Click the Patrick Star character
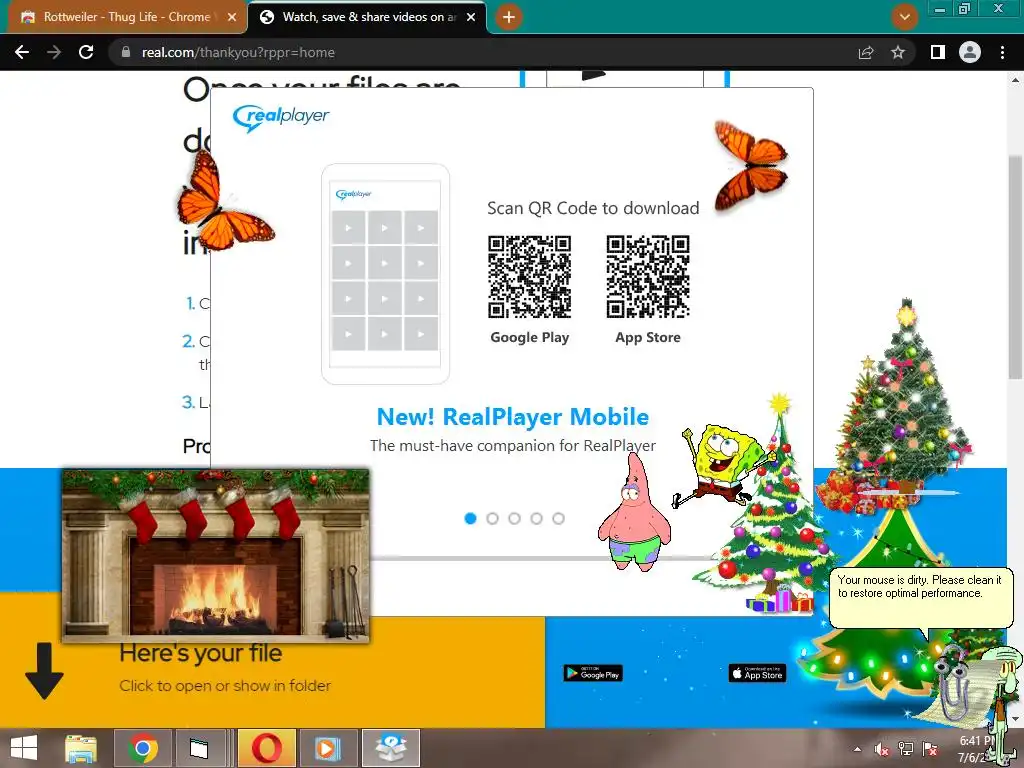Image resolution: width=1024 pixels, height=768 pixels. [633, 514]
